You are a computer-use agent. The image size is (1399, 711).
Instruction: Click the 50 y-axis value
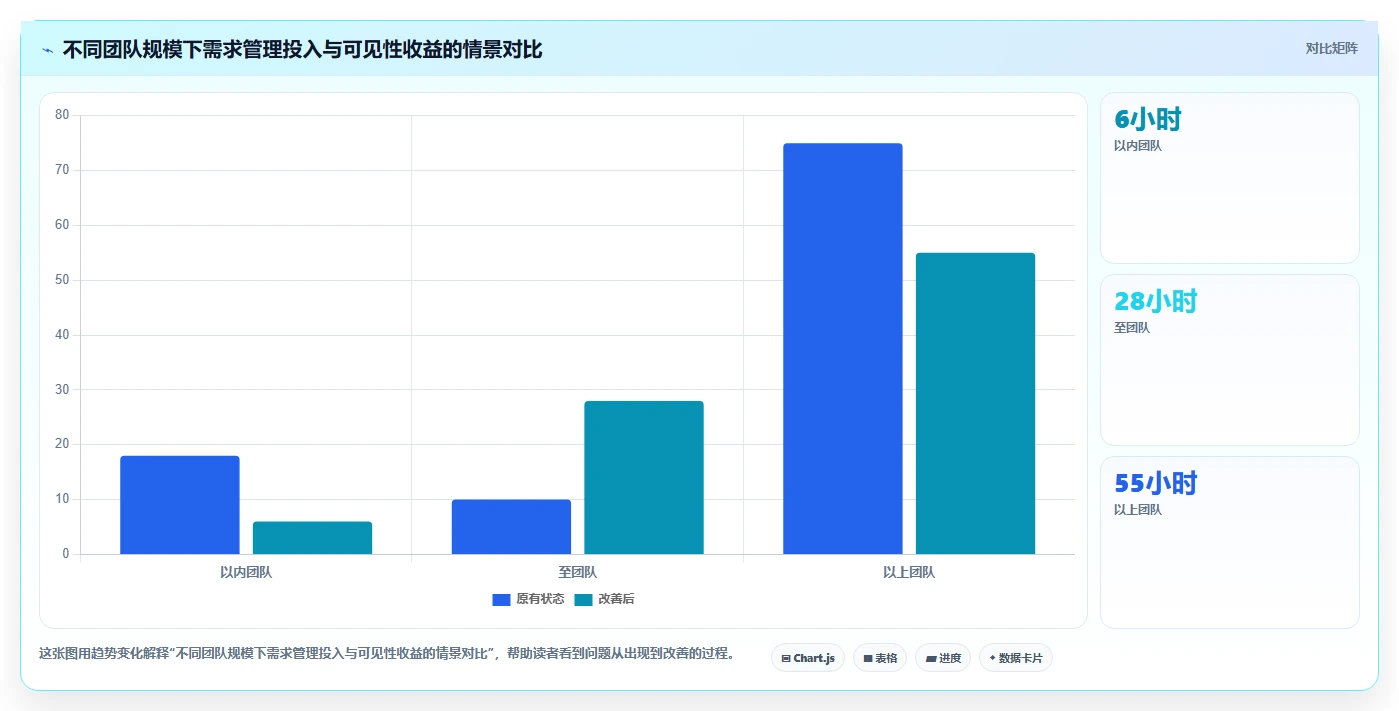pos(62,280)
